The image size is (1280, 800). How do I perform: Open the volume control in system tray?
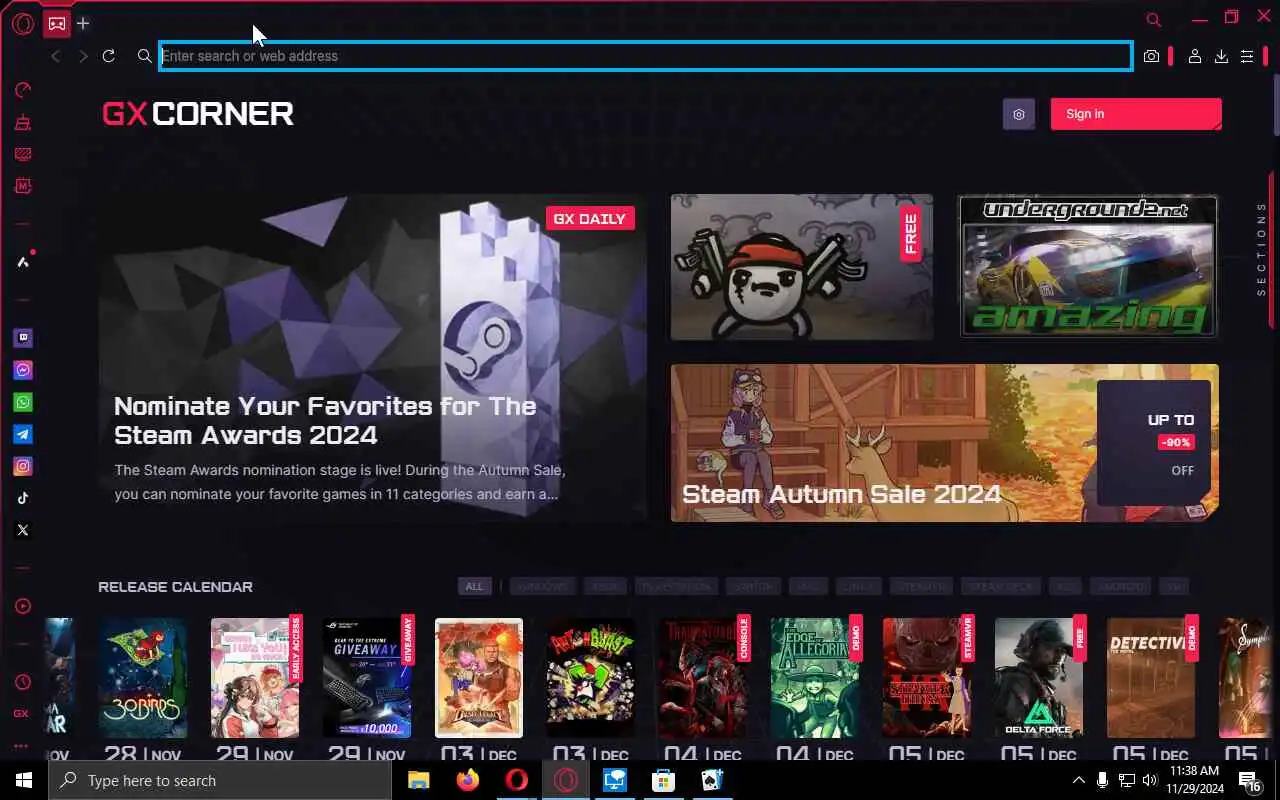pos(1150,780)
